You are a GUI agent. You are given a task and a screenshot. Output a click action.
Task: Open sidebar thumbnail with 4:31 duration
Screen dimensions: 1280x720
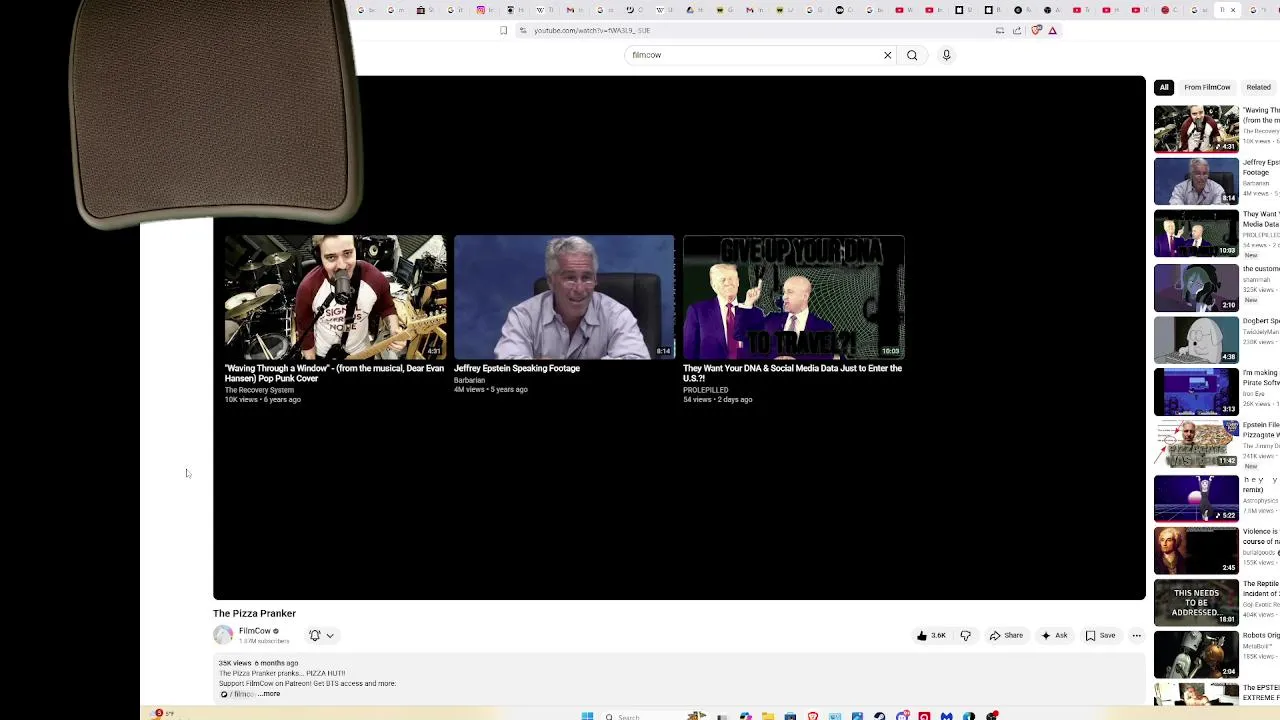(1196, 128)
